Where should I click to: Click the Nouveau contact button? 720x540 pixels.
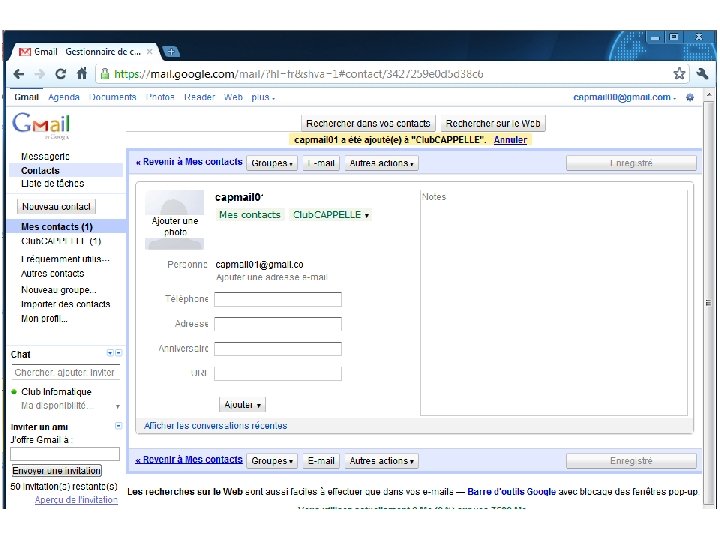[x=56, y=207]
